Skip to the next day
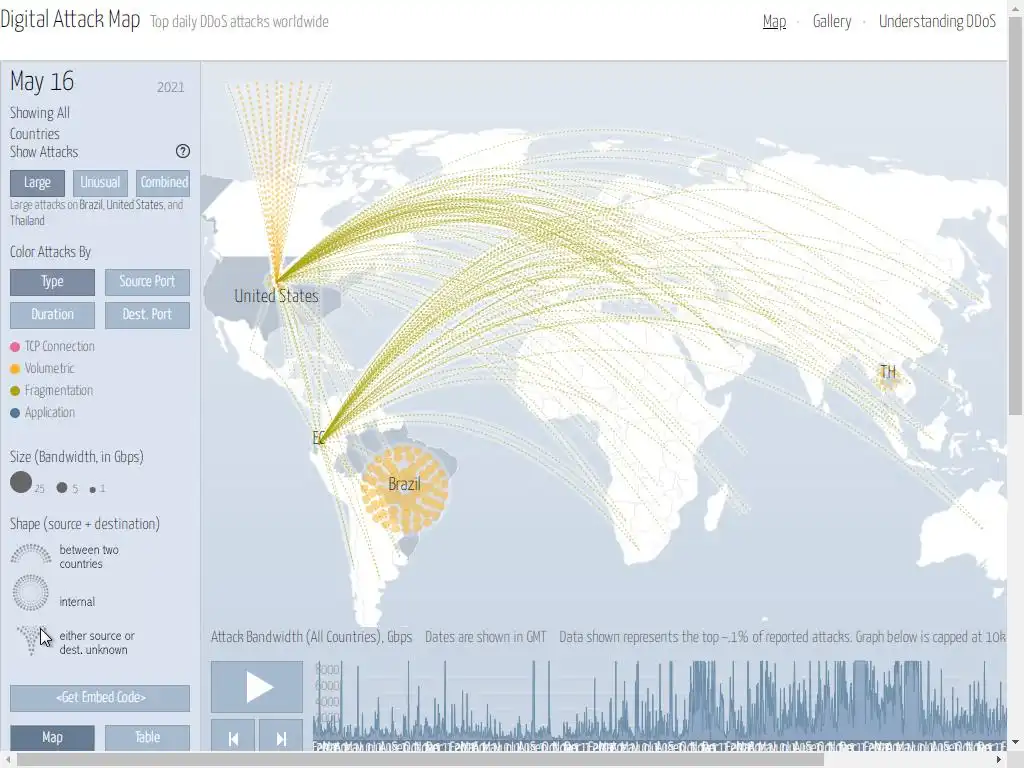This screenshot has height=768, width=1024. (281, 738)
